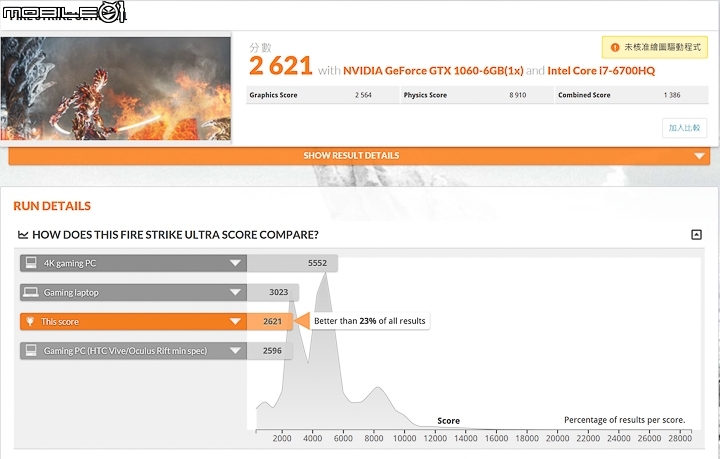
Task: Click the SHOW RESULT DETAILS bar
Action: pos(359,156)
